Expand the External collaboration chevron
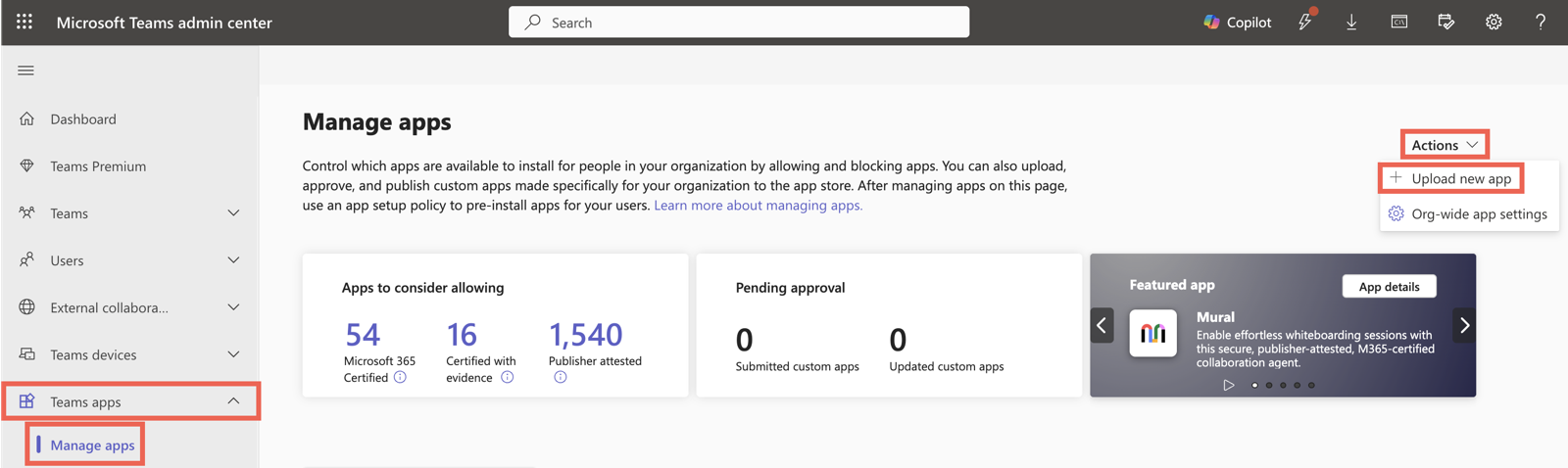This screenshot has height=468, width=1568. coord(233,306)
